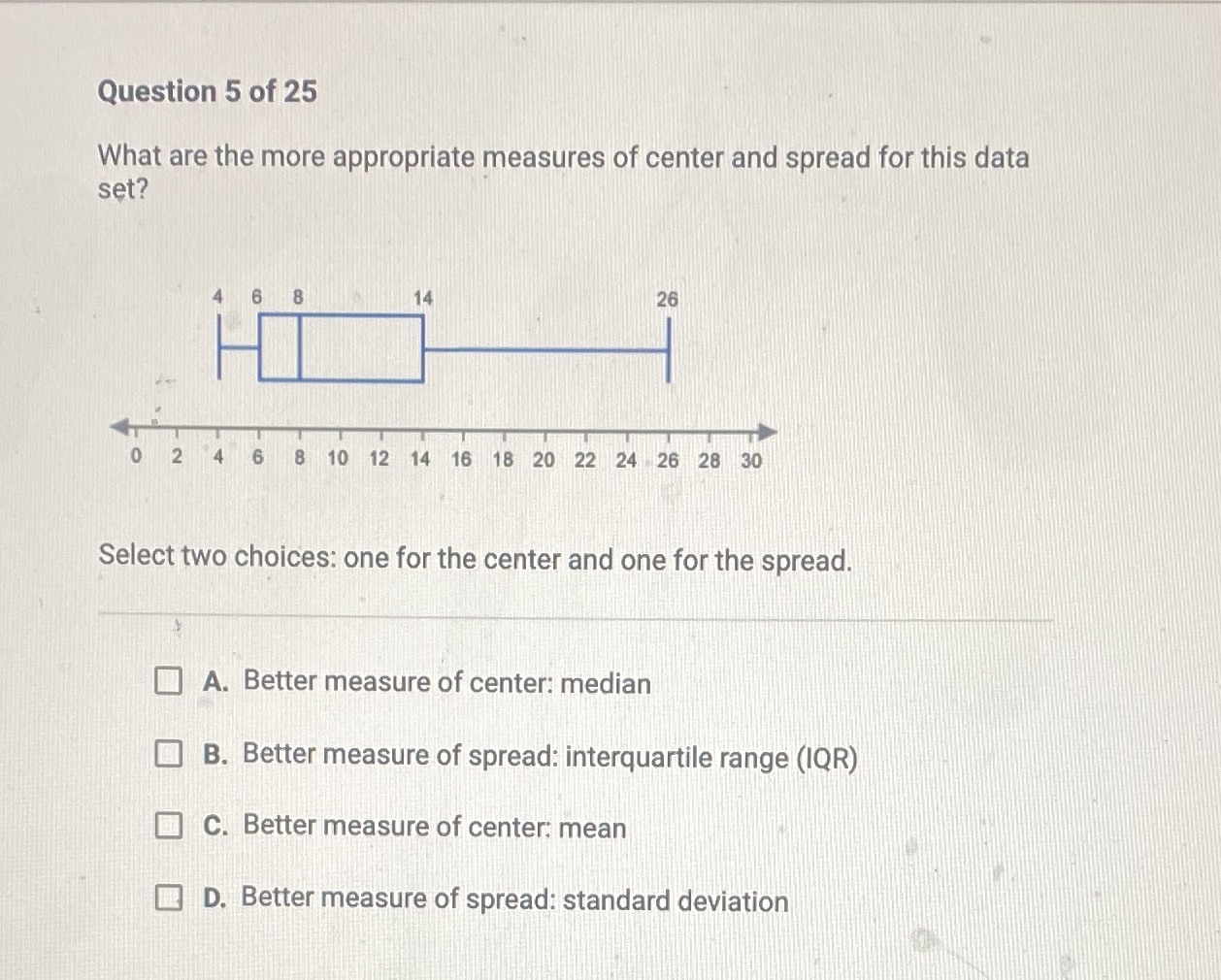
Task: Check the box for option B
Action: 169,753
